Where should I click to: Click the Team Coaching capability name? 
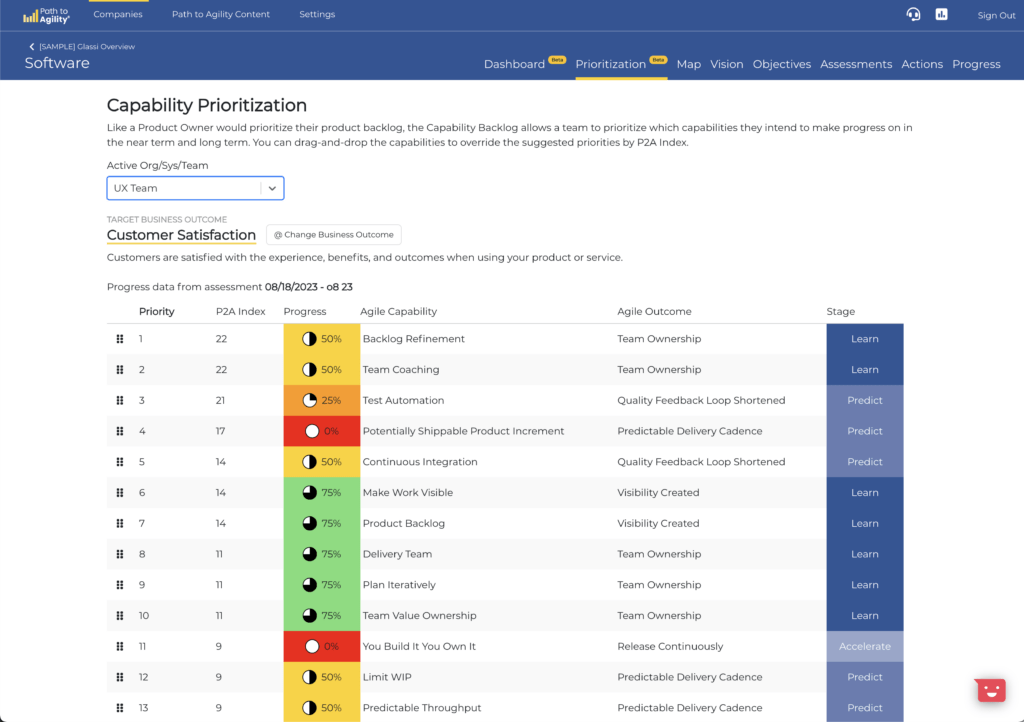[401, 369]
